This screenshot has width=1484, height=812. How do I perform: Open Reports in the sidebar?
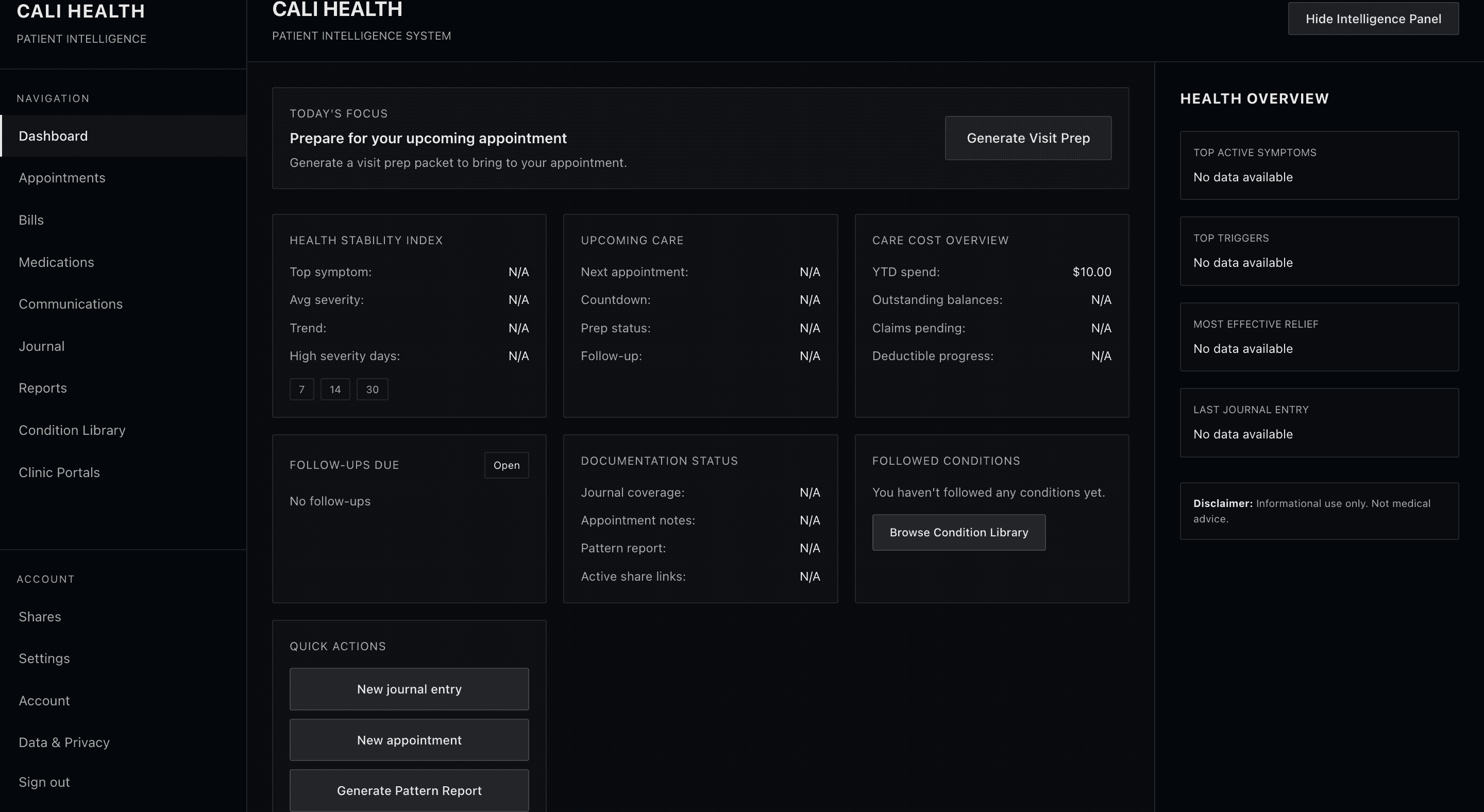coord(43,388)
